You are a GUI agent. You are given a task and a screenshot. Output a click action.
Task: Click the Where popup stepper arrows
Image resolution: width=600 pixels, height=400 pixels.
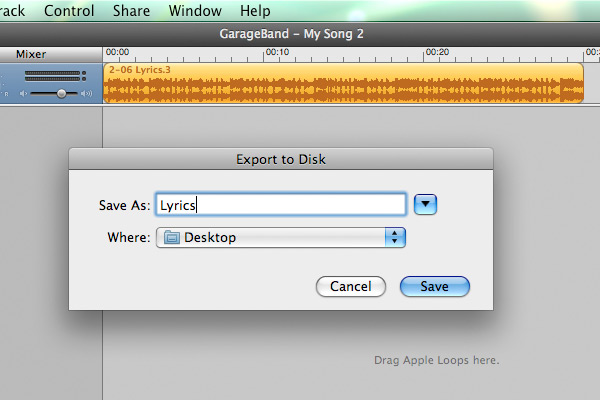pos(396,237)
